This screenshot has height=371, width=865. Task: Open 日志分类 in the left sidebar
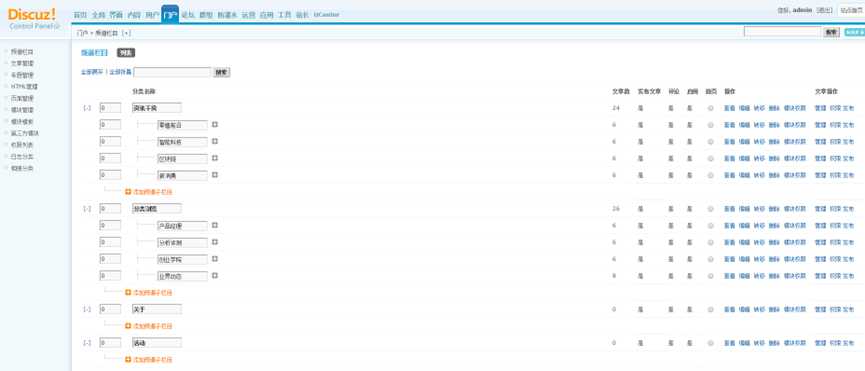[22, 157]
